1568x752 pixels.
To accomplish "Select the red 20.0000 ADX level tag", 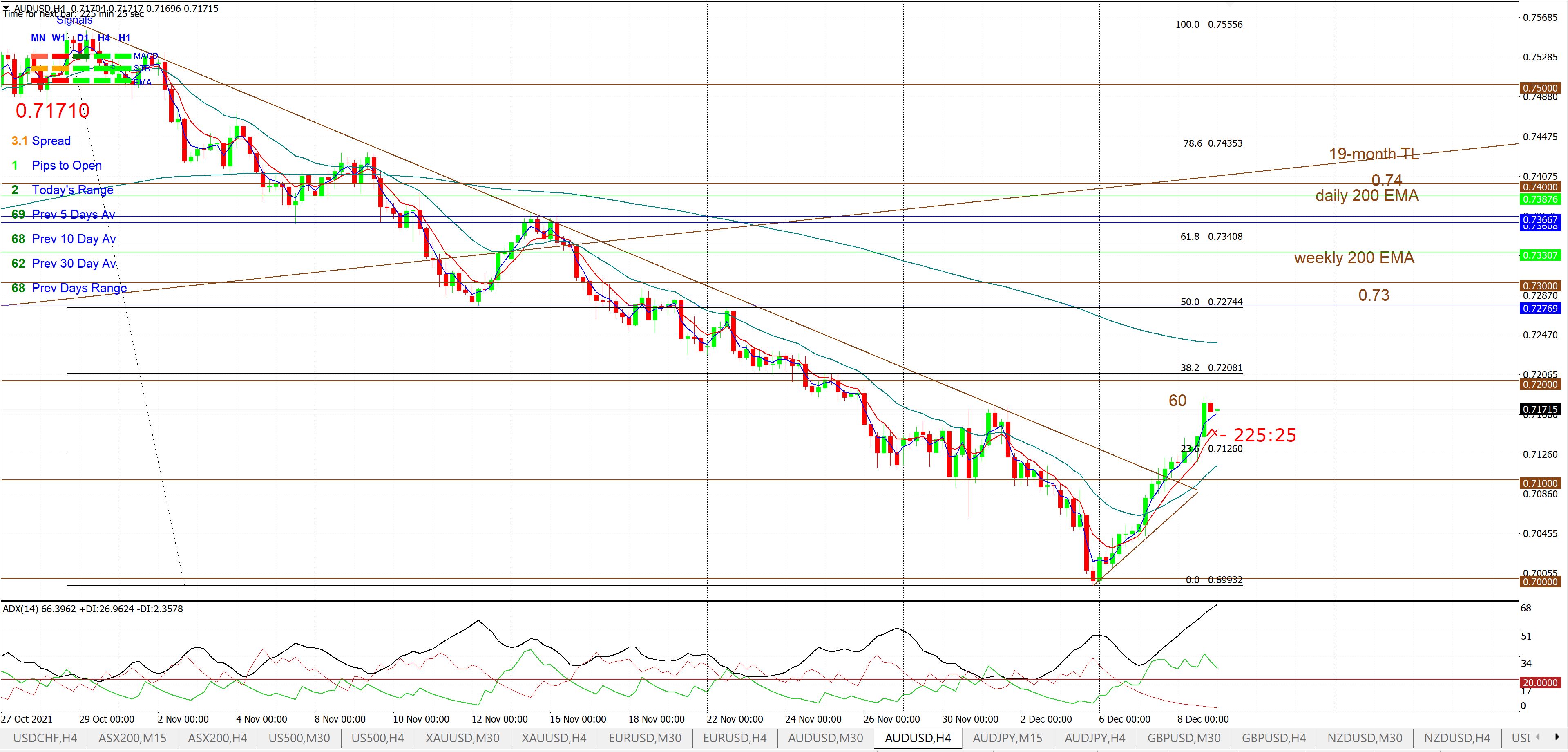I will click(x=1540, y=683).
